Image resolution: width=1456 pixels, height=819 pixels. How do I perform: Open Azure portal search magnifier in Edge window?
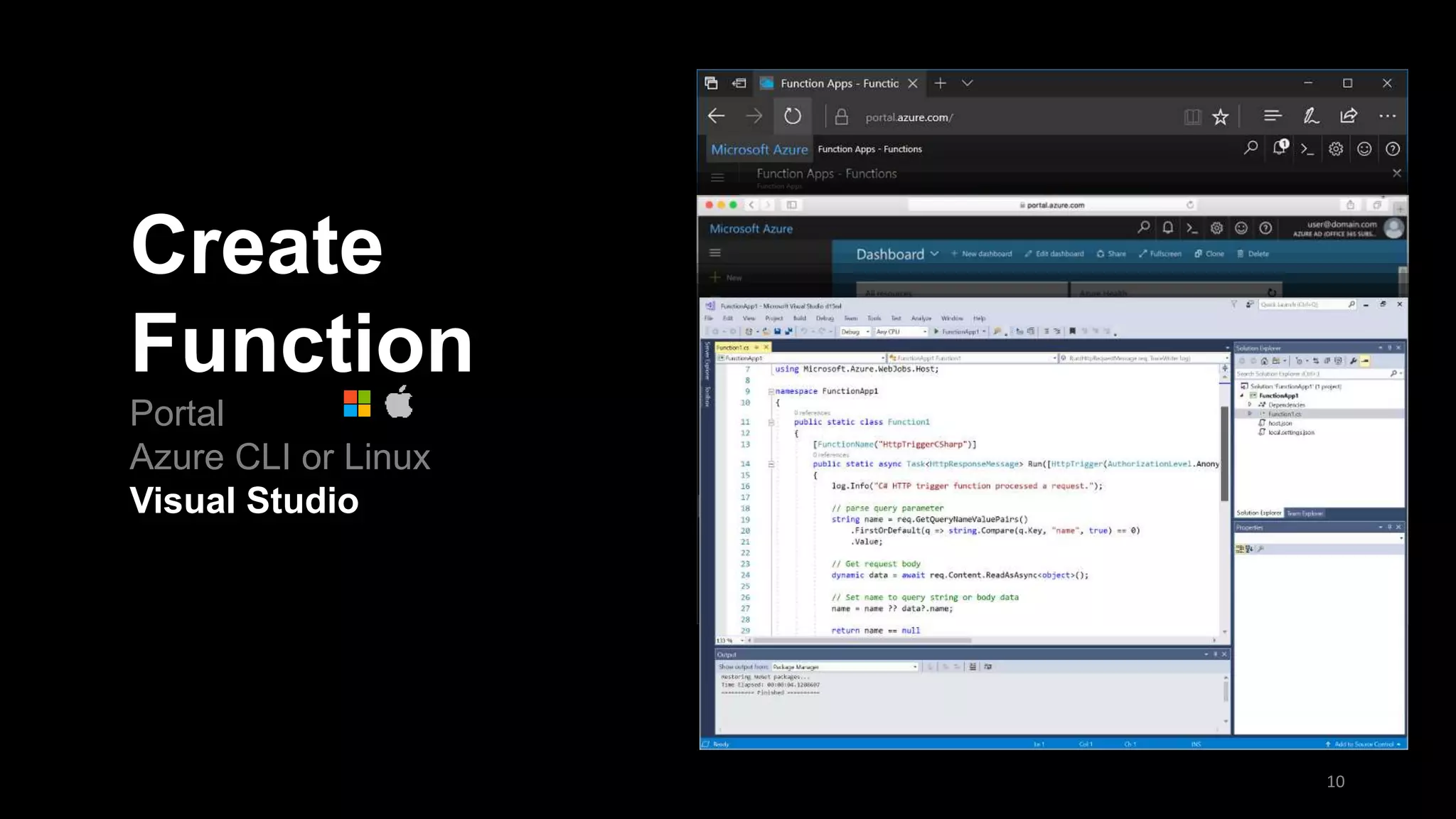coord(1251,148)
